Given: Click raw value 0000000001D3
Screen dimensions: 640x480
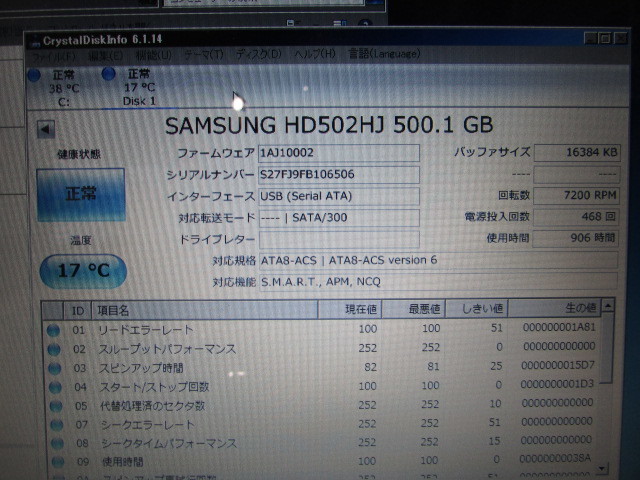Looking at the screenshot, I should (x=557, y=384).
